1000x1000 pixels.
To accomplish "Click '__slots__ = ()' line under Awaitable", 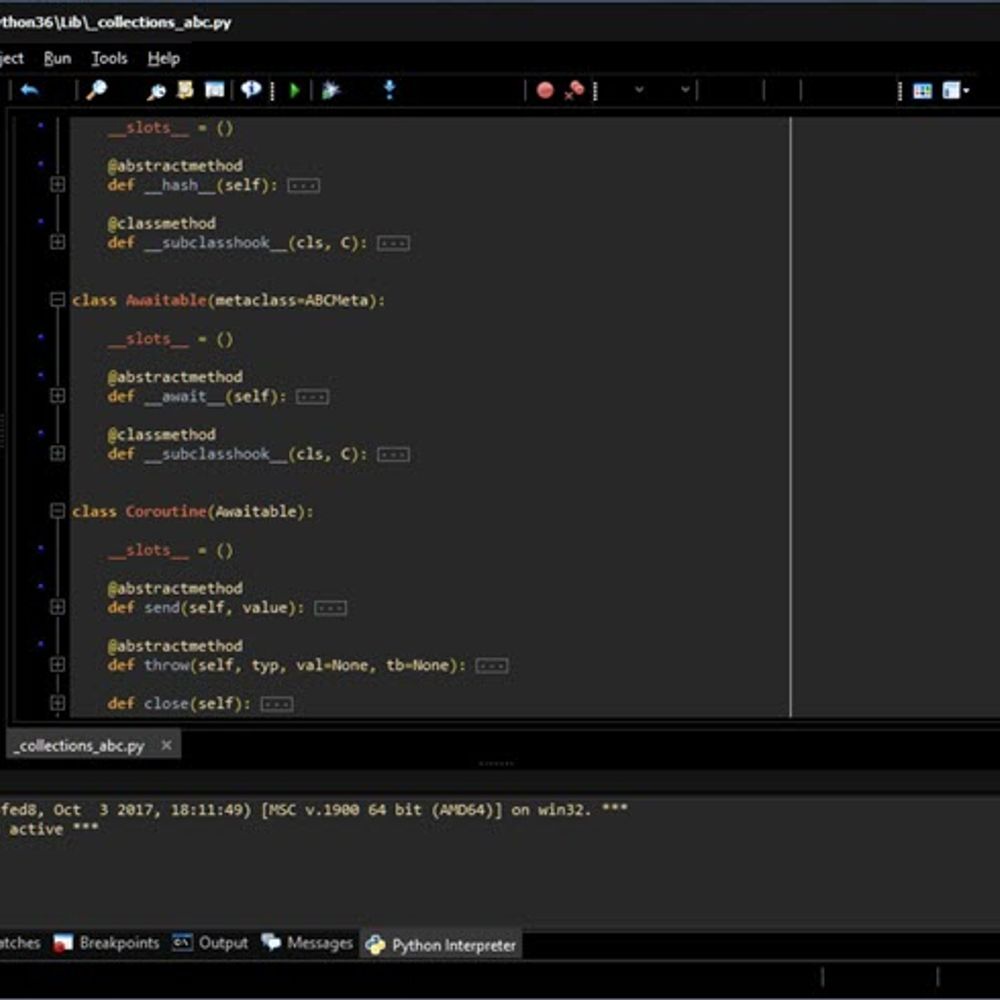I will tap(170, 339).
